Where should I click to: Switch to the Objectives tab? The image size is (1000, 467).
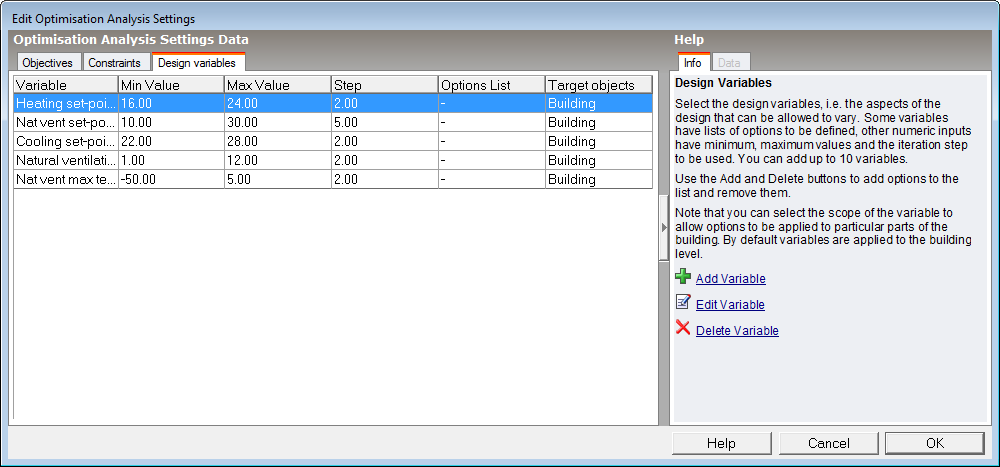coord(48,63)
